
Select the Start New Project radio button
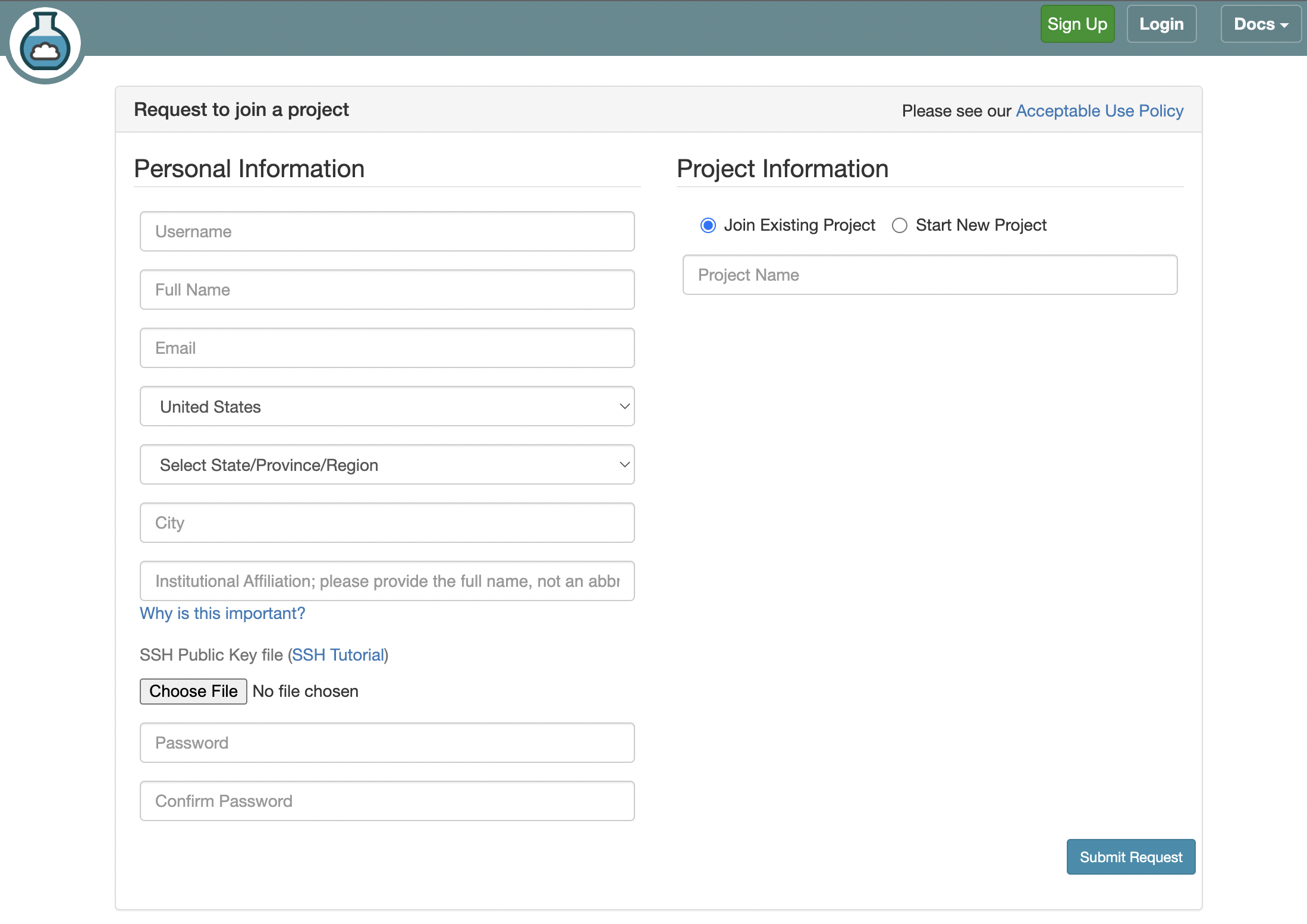900,225
